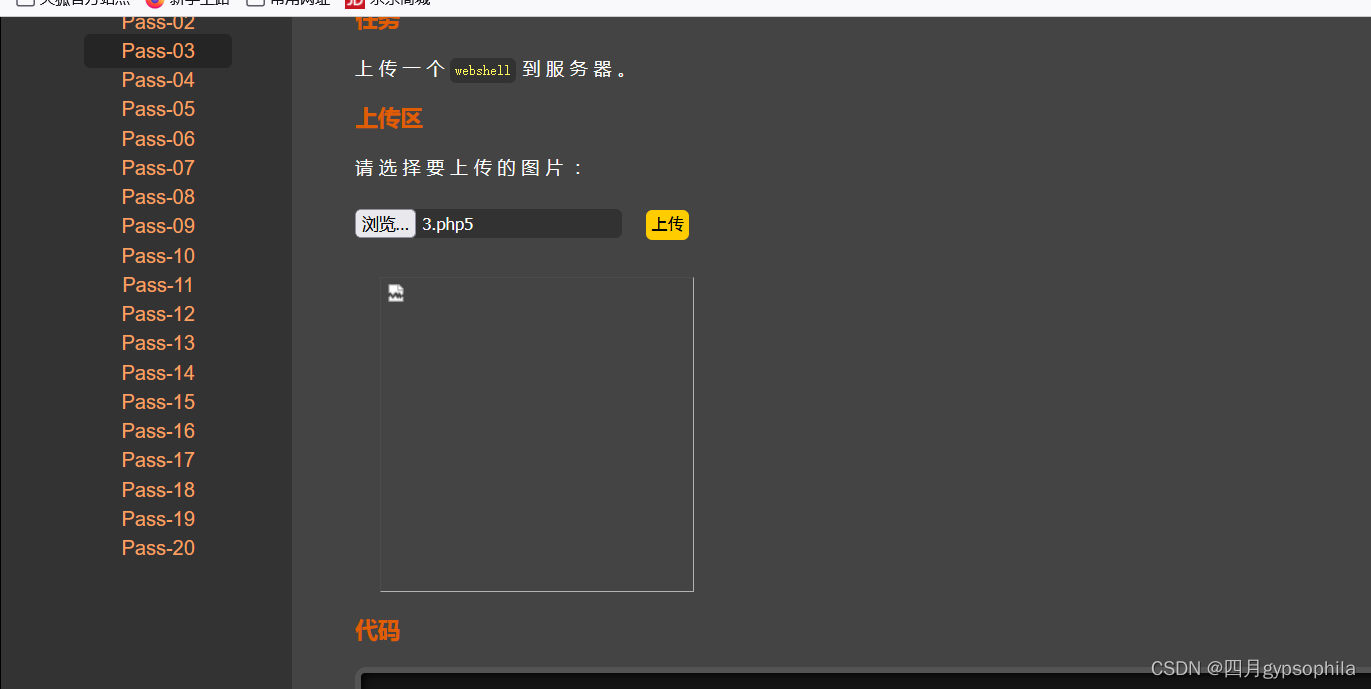Image resolution: width=1371 pixels, height=689 pixels.
Task: Click the broken image icon in preview box
Action: click(396, 293)
